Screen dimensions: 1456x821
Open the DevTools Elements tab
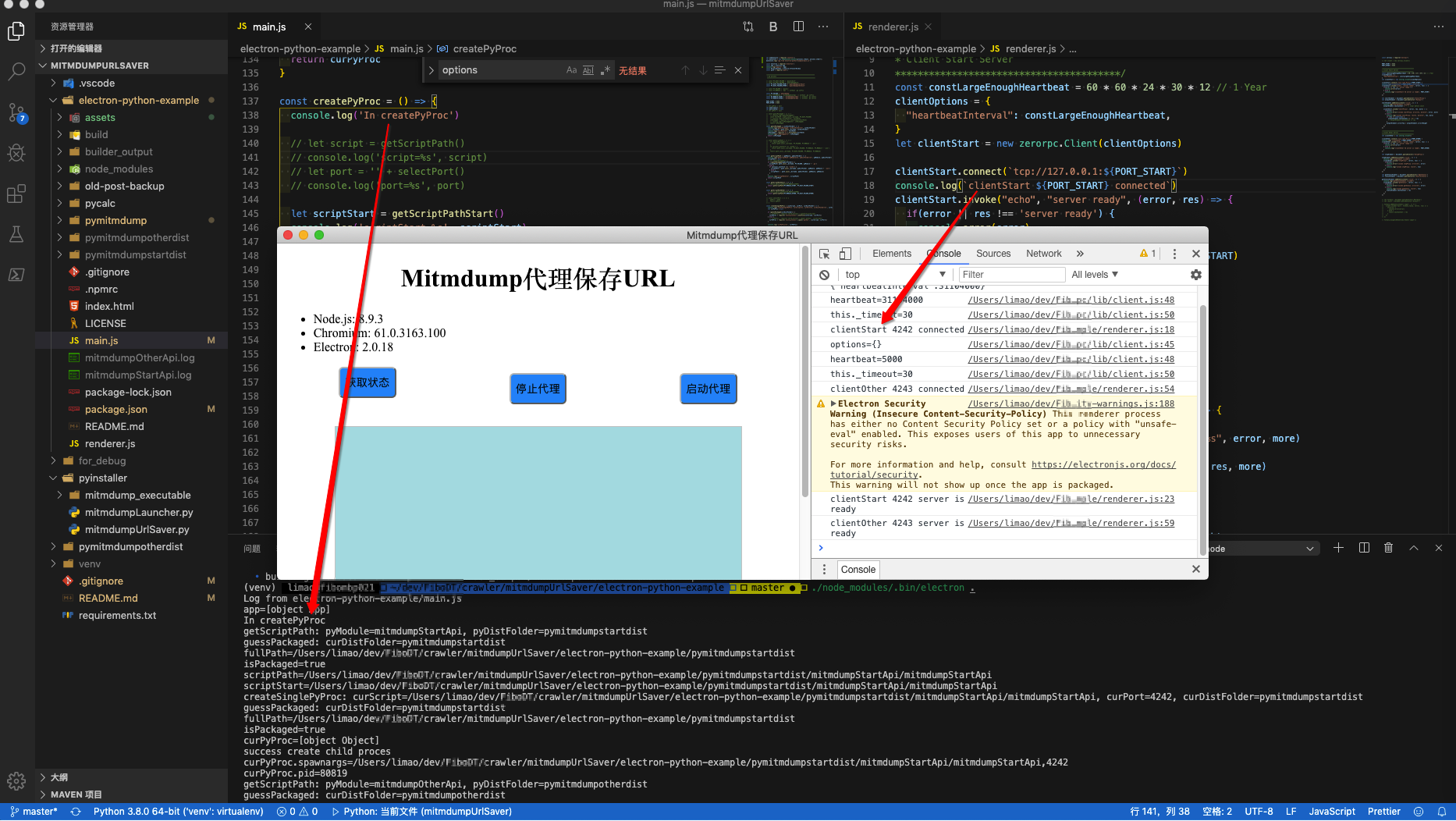[x=892, y=254]
